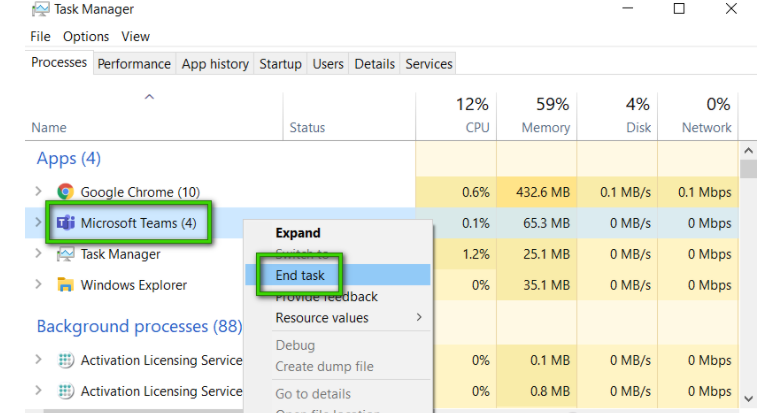Click Teams' 65.3 MB memory value
Screen dimensions: 765x413
pos(546,223)
